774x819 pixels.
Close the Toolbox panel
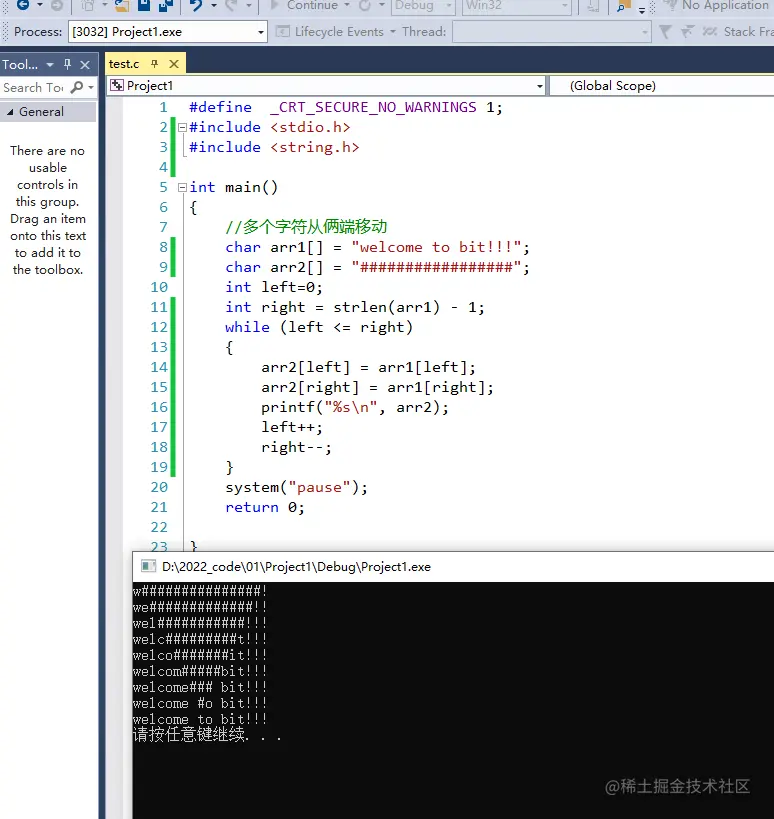(85, 65)
